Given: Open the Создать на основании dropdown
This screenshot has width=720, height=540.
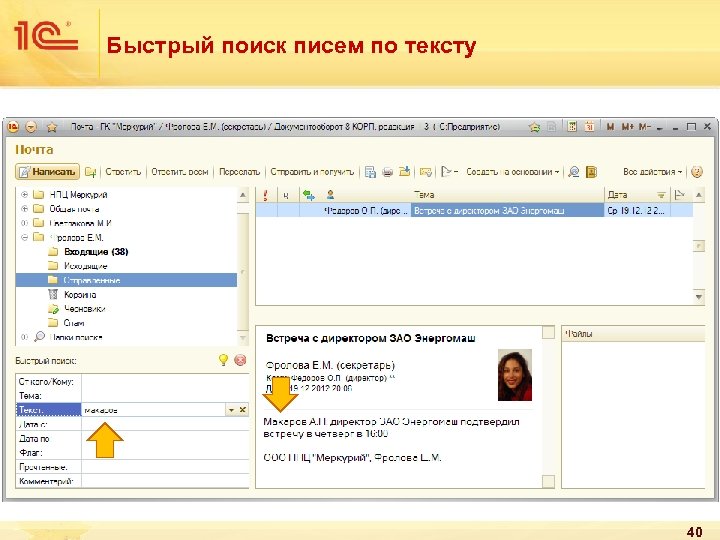Looking at the screenshot, I should tap(512, 172).
